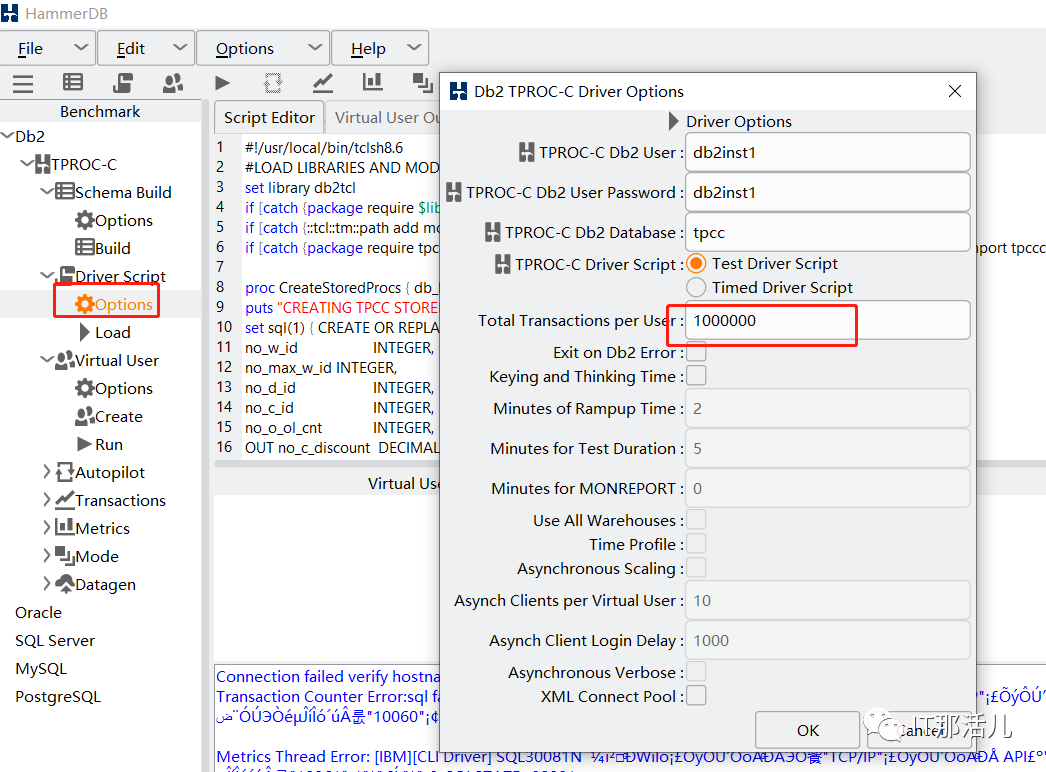
Task: Toggle Exit on Db2 Error checkbox
Action: pos(696,352)
